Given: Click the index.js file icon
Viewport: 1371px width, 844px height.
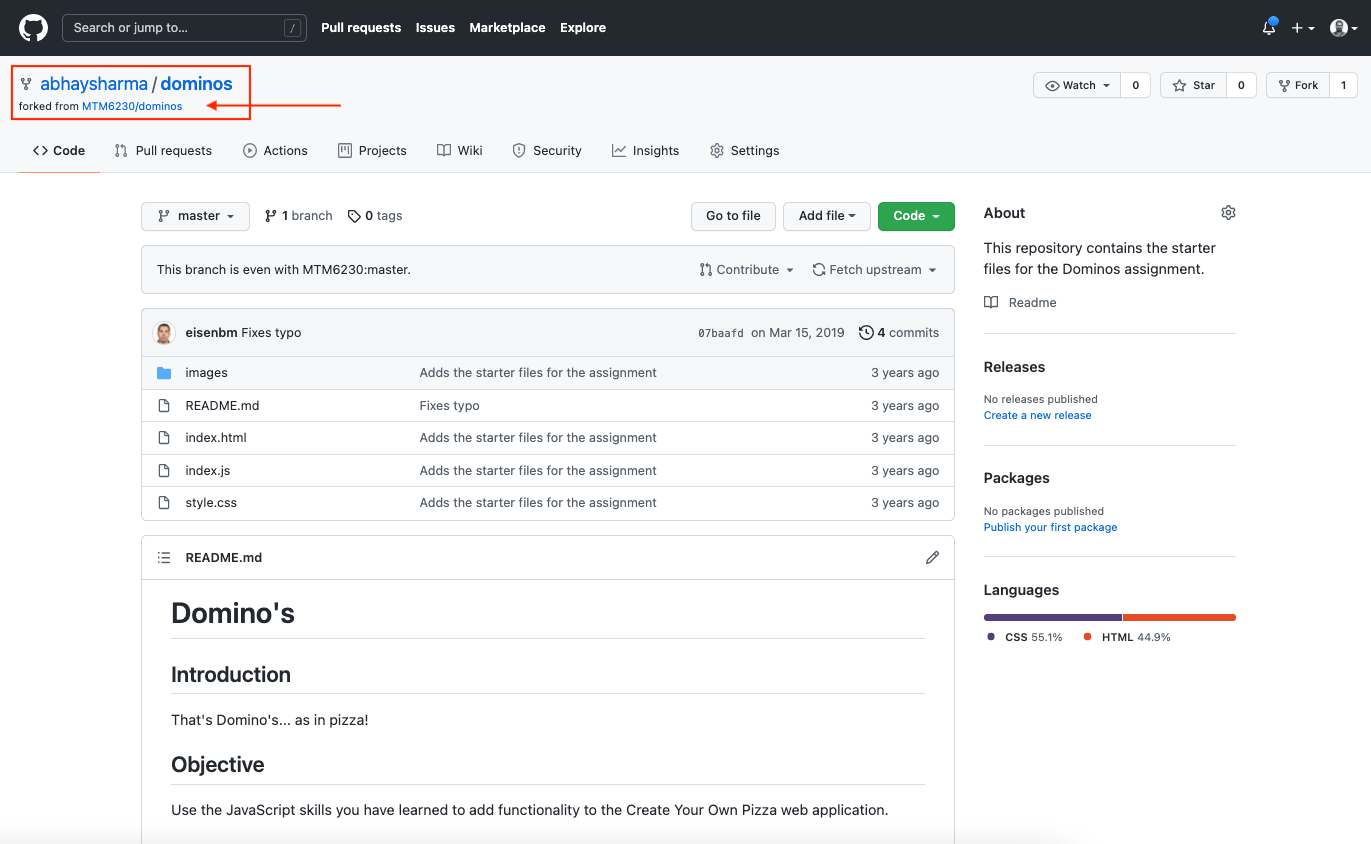Looking at the screenshot, I should [x=164, y=471].
